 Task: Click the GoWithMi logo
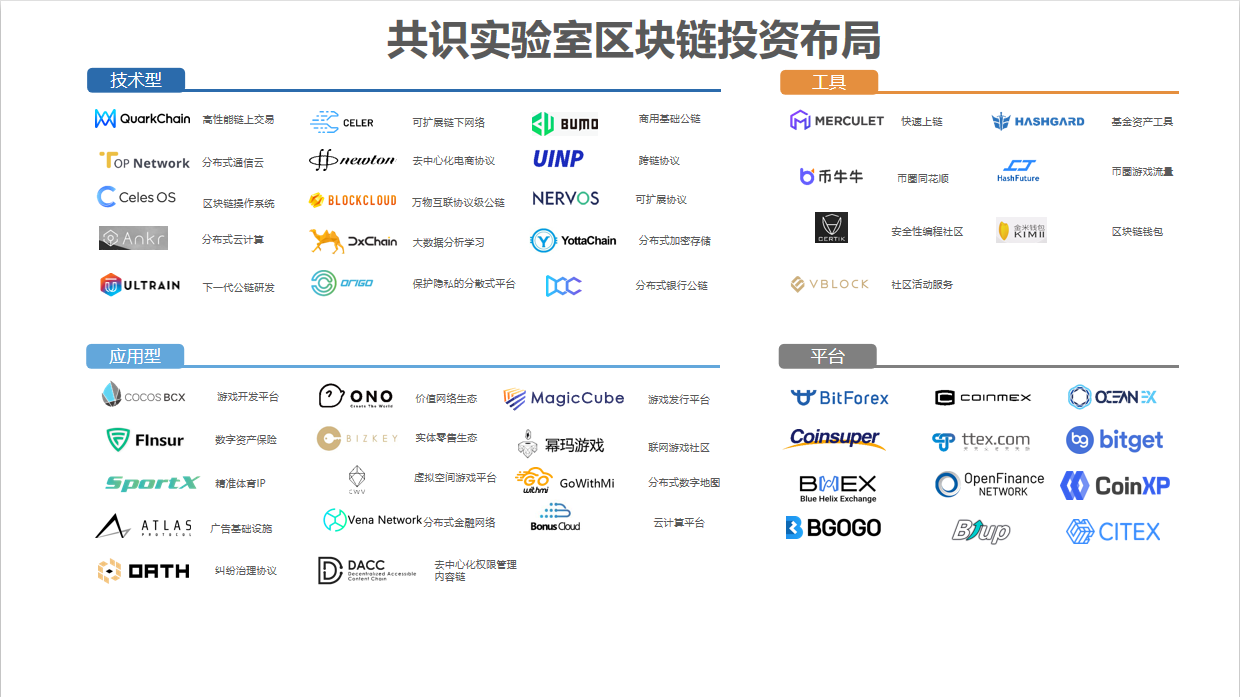(x=565, y=482)
